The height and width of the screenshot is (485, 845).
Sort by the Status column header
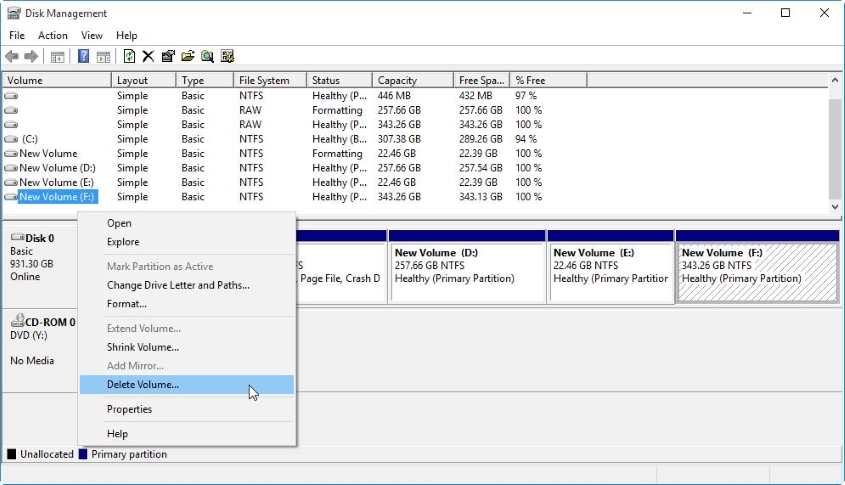tap(339, 80)
